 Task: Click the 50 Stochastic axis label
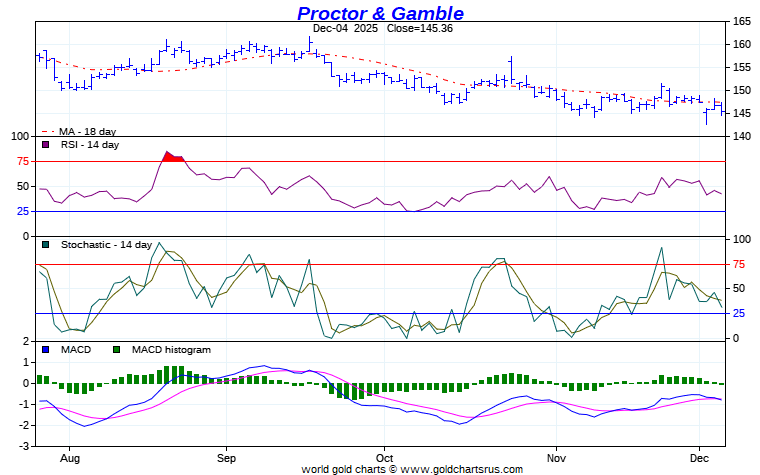click(739, 288)
